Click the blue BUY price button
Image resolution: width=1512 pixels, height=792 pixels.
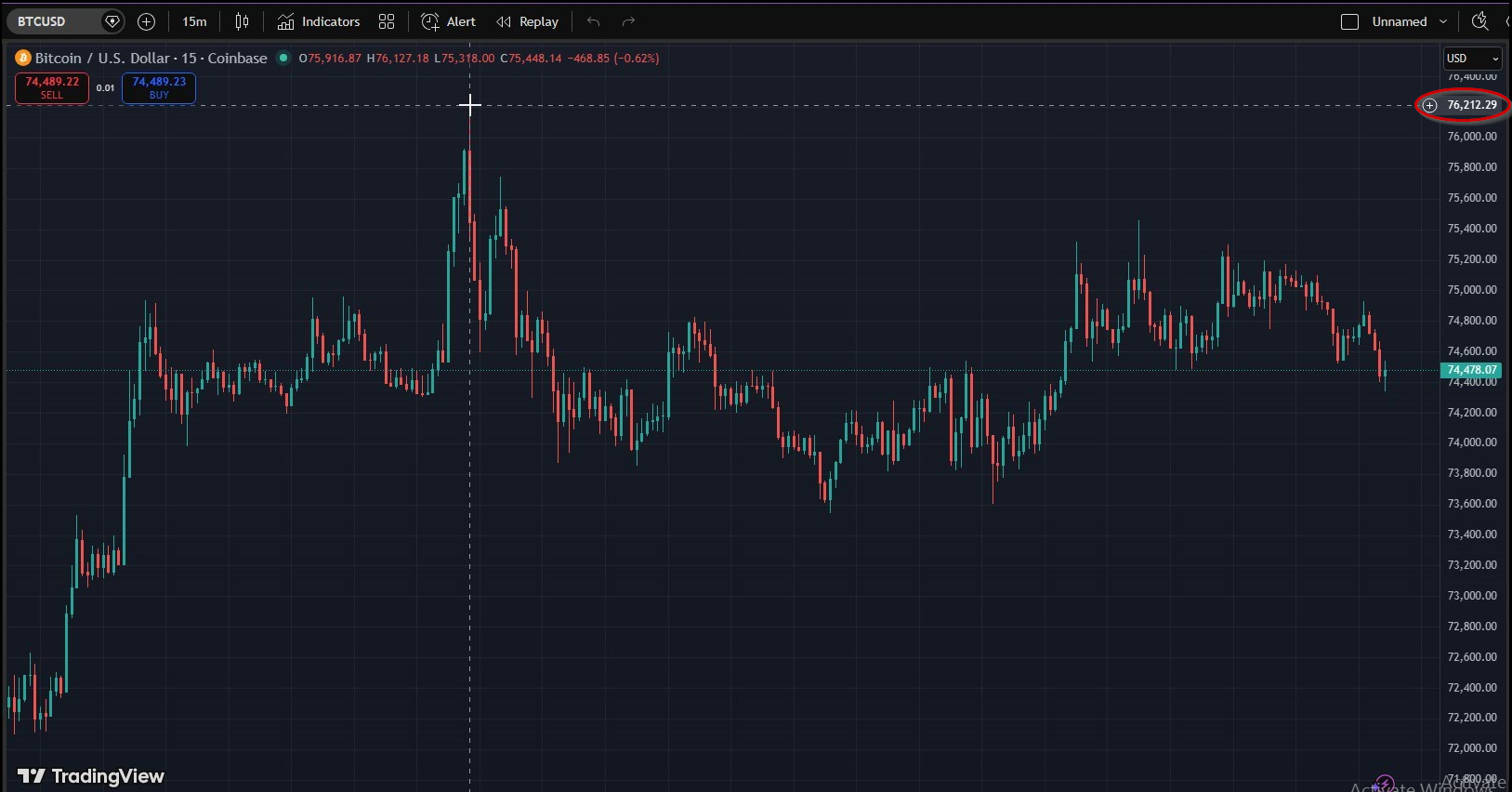(x=159, y=87)
